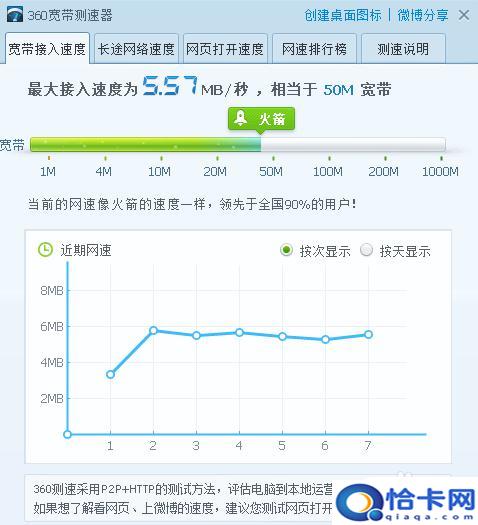Click data point 7 on the speed chart
The image size is (478, 525).
click(368, 334)
